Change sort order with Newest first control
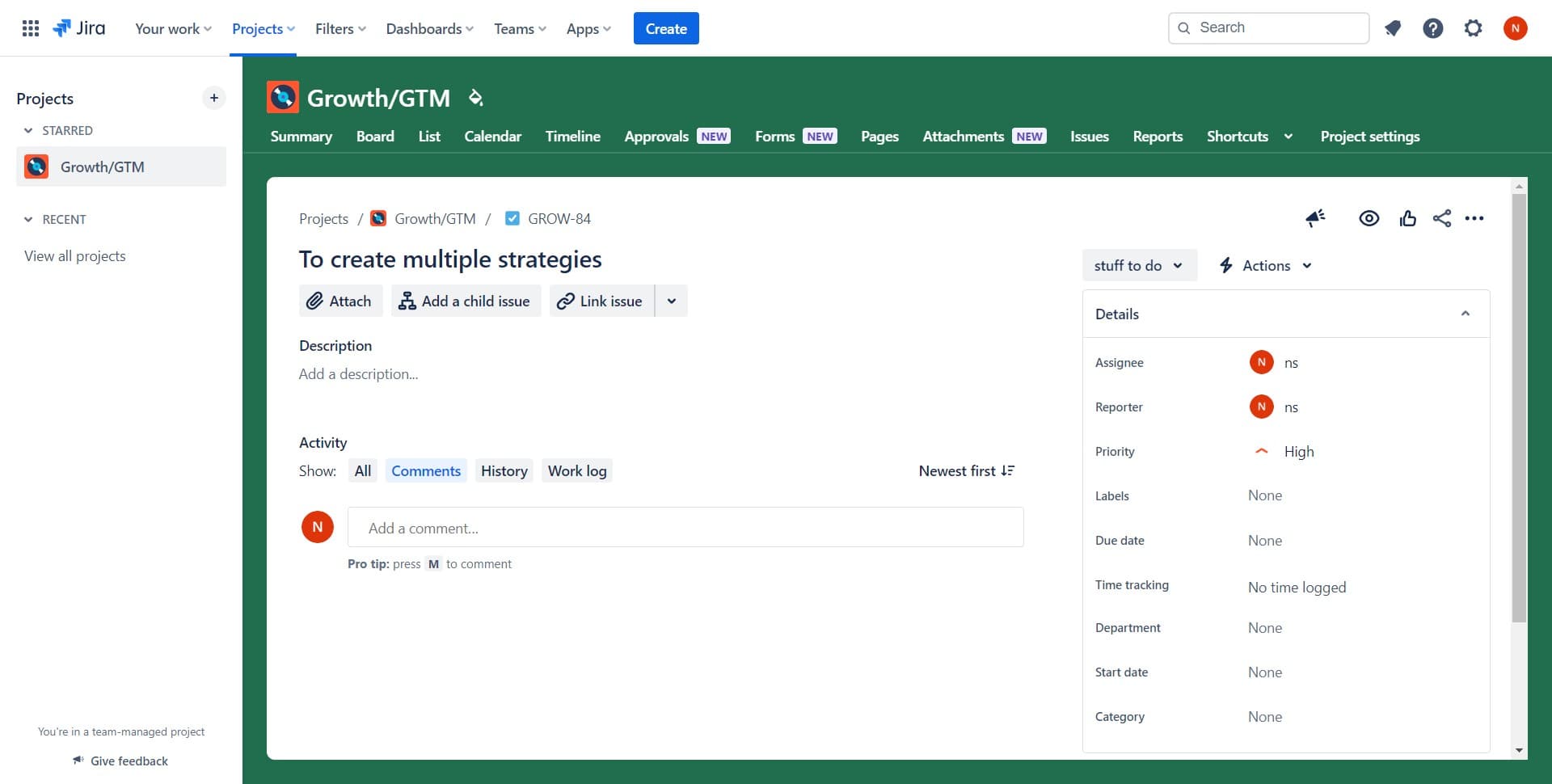Screen dimensions: 1552x784 pos(966,470)
